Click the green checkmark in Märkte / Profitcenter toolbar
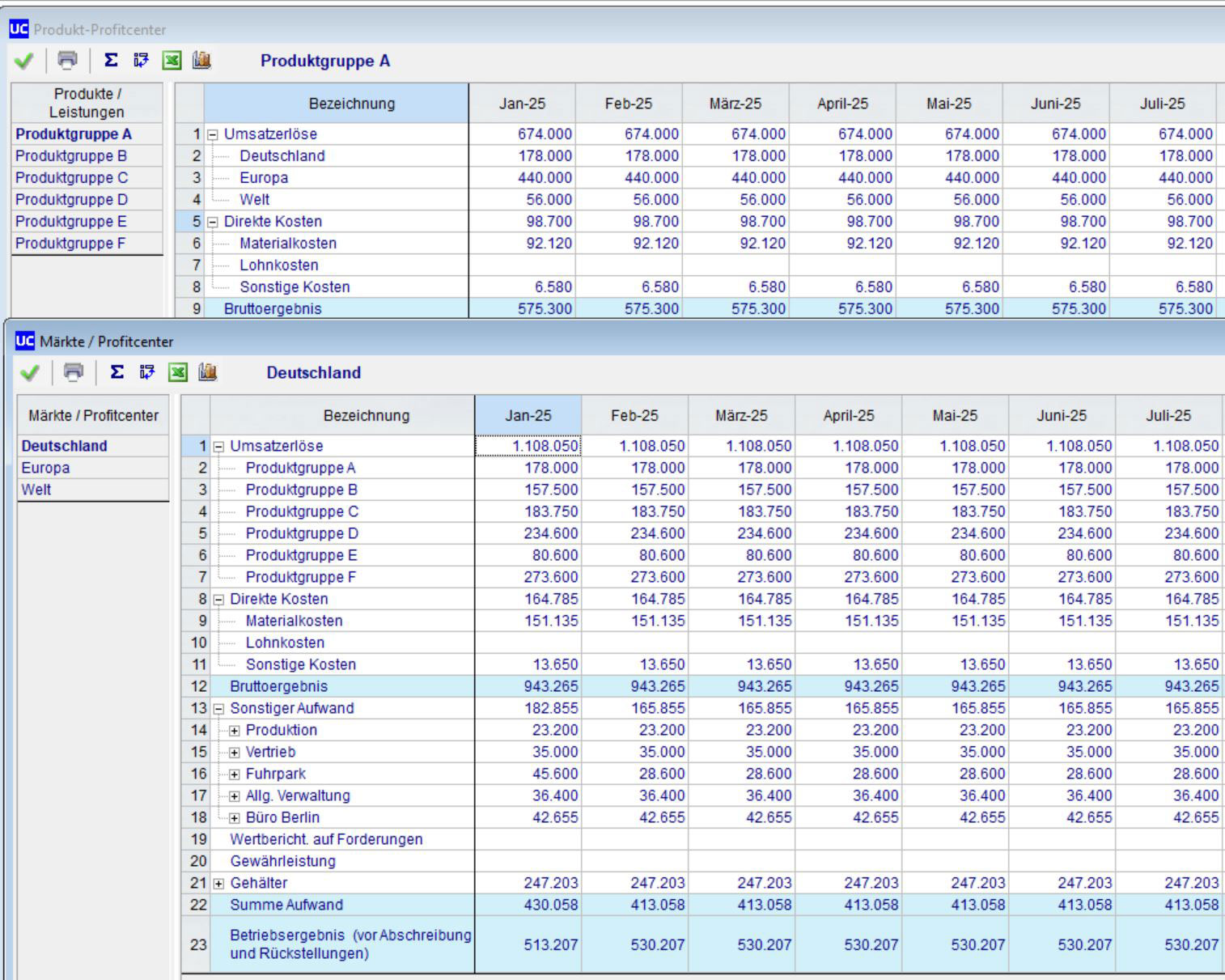This screenshot has height=980, width=1225. coord(30,372)
